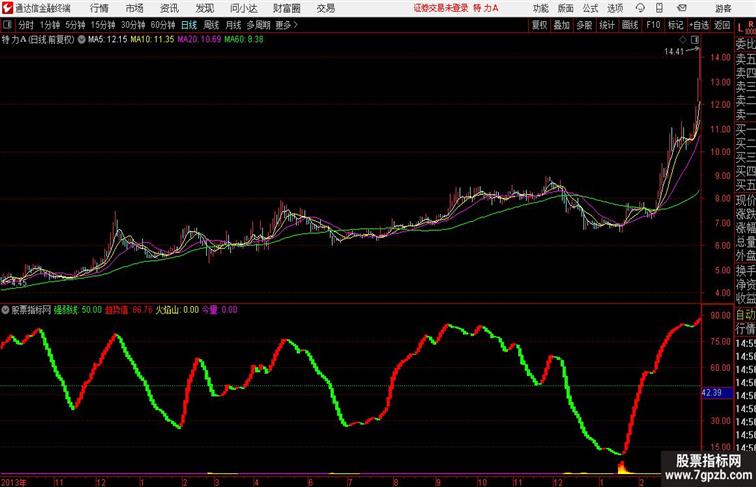Screen dimensions: 756x487
Task: Click the 证券交易未登录 login status text
Action: tap(441, 8)
